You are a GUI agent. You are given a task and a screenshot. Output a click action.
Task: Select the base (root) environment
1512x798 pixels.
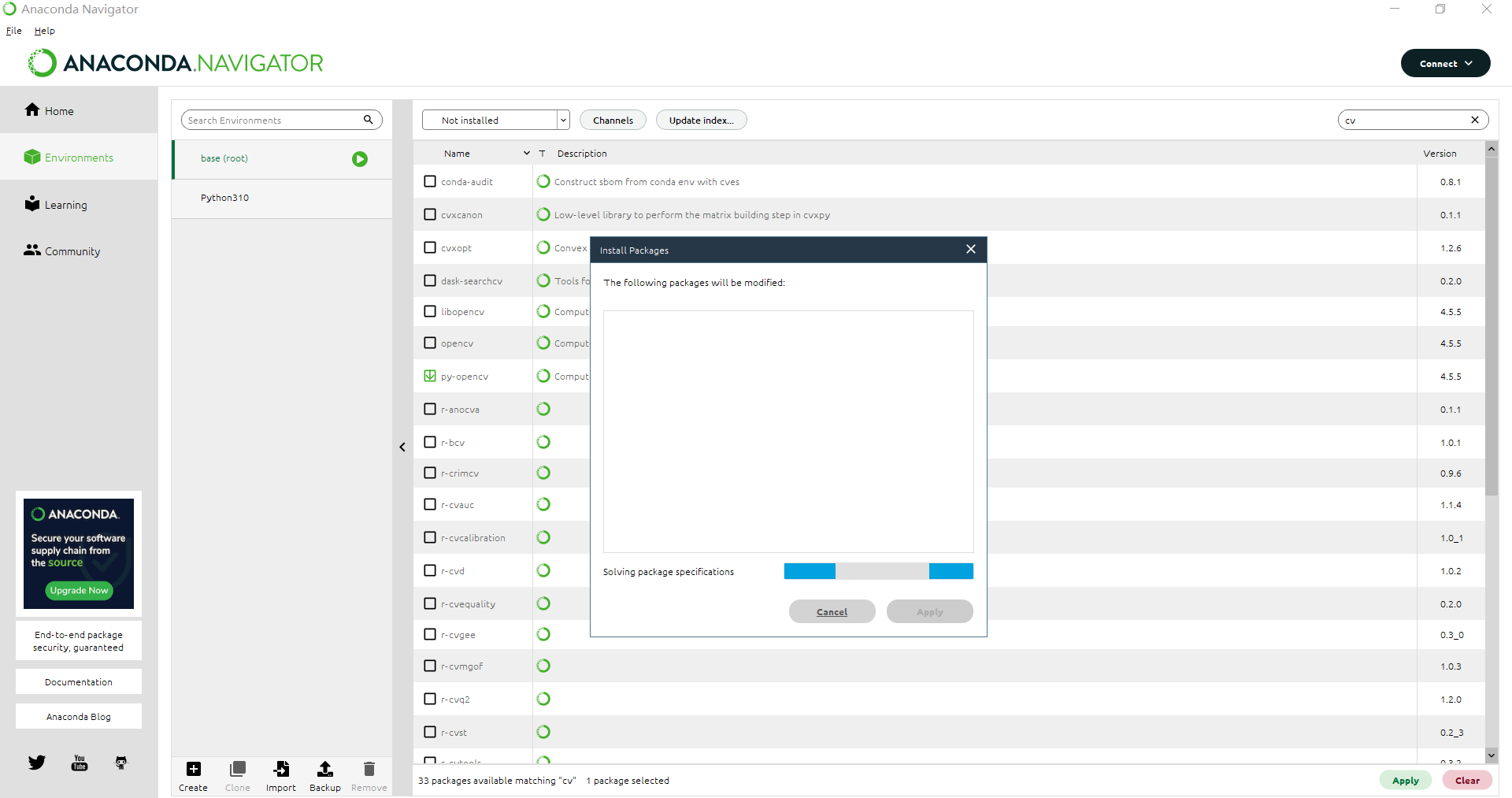click(x=282, y=159)
